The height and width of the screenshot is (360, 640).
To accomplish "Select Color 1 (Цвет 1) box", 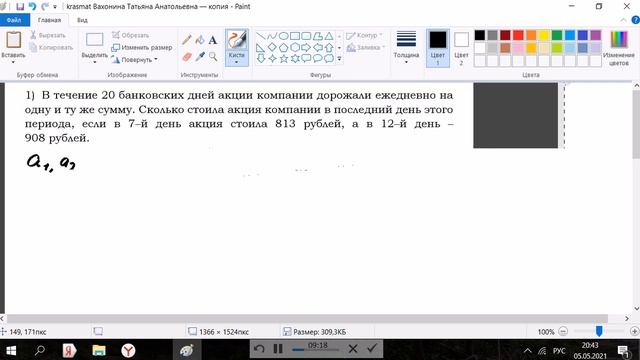I will 438,48.
